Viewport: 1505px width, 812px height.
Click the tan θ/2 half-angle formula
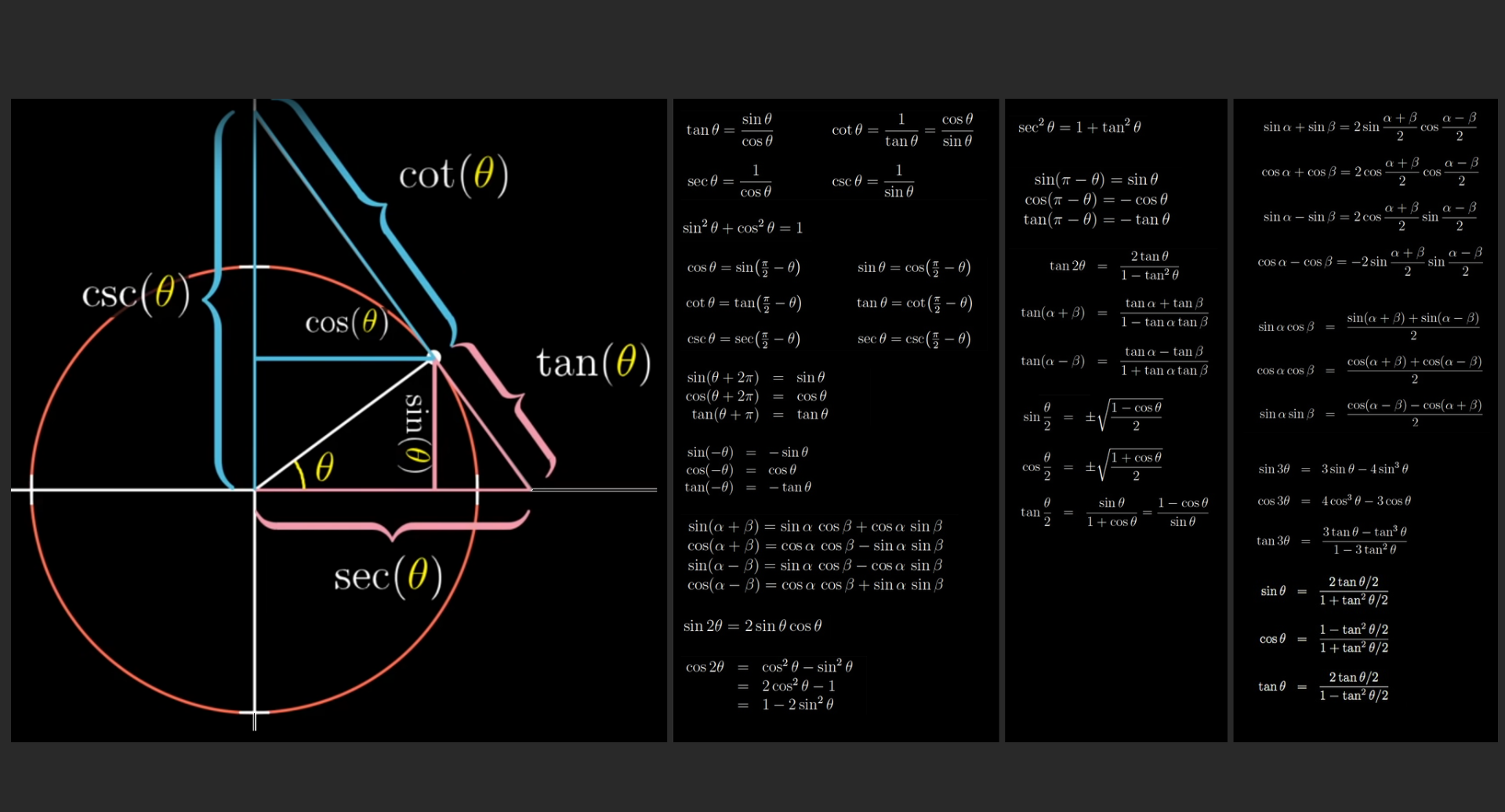coord(1113,513)
